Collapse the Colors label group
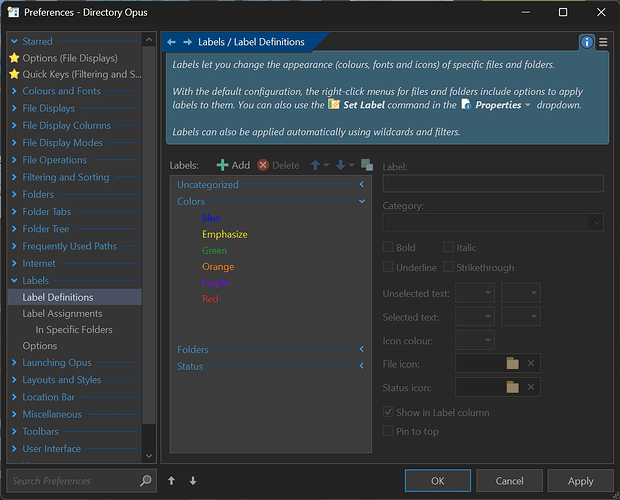Image resolution: width=620 pixels, height=500 pixels. [x=362, y=201]
